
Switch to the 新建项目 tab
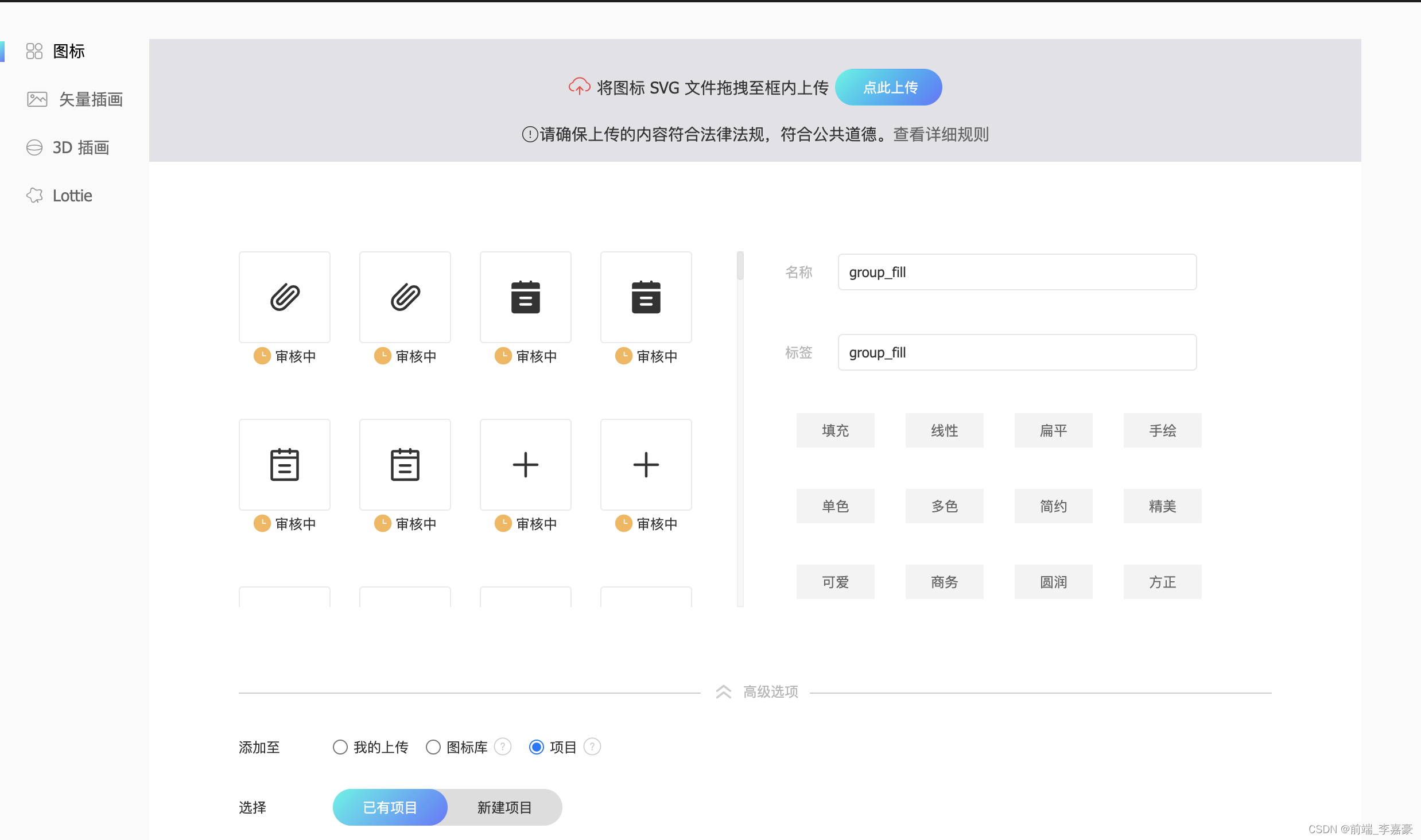[504, 807]
